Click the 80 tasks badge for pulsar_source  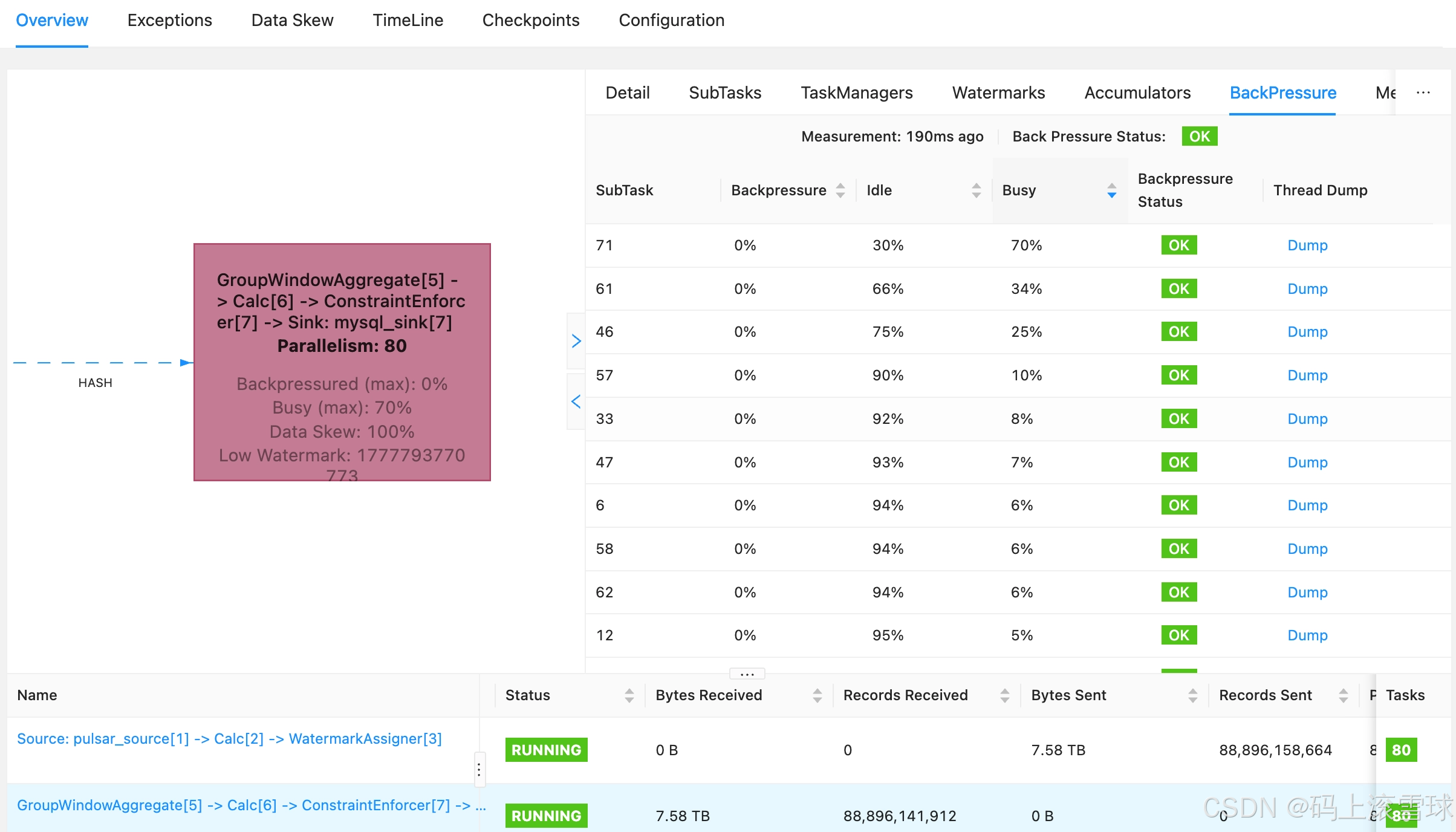[x=1401, y=750]
